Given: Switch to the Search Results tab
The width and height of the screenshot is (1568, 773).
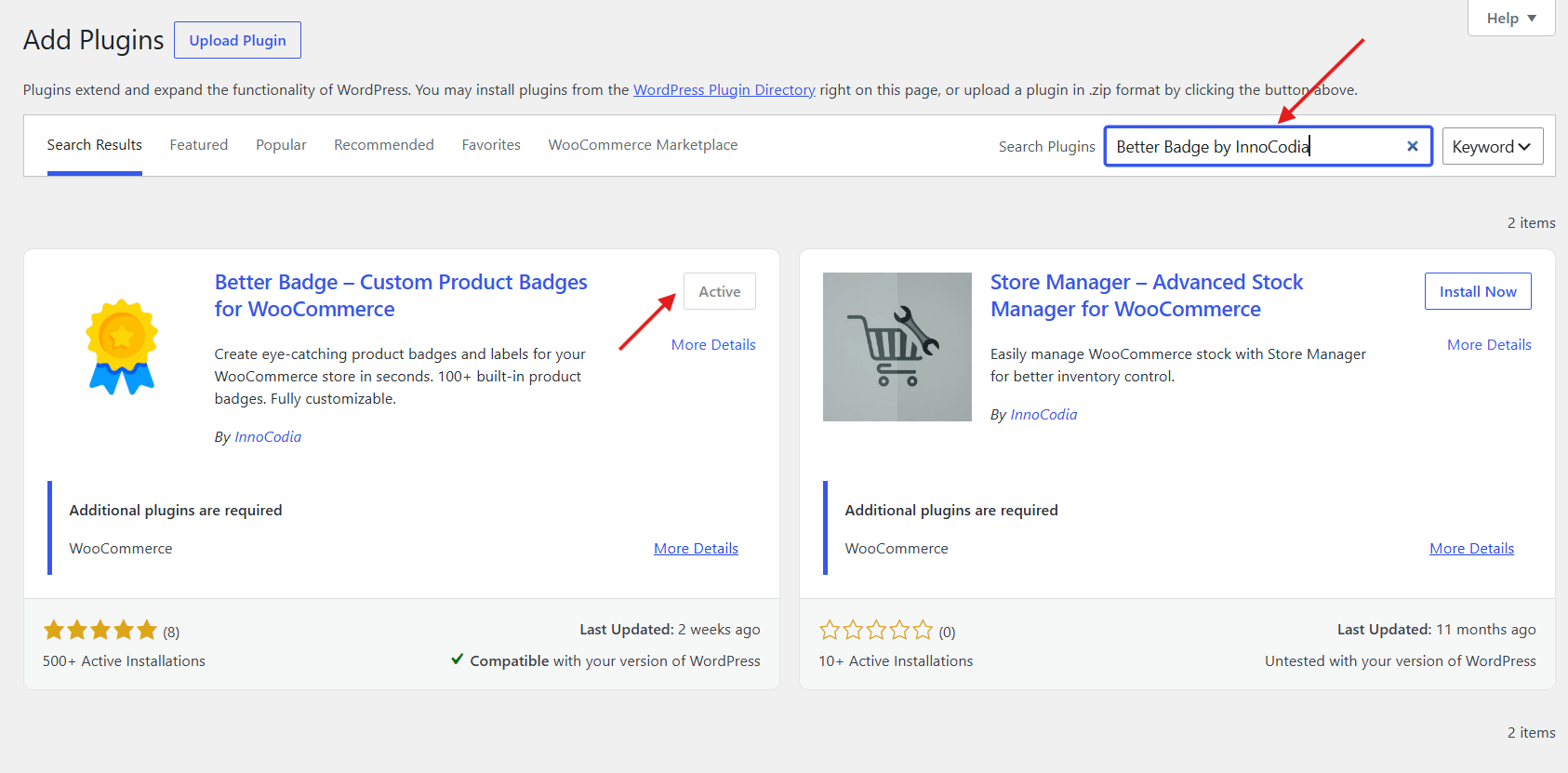Looking at the screenshot, I should pos(95,145).
